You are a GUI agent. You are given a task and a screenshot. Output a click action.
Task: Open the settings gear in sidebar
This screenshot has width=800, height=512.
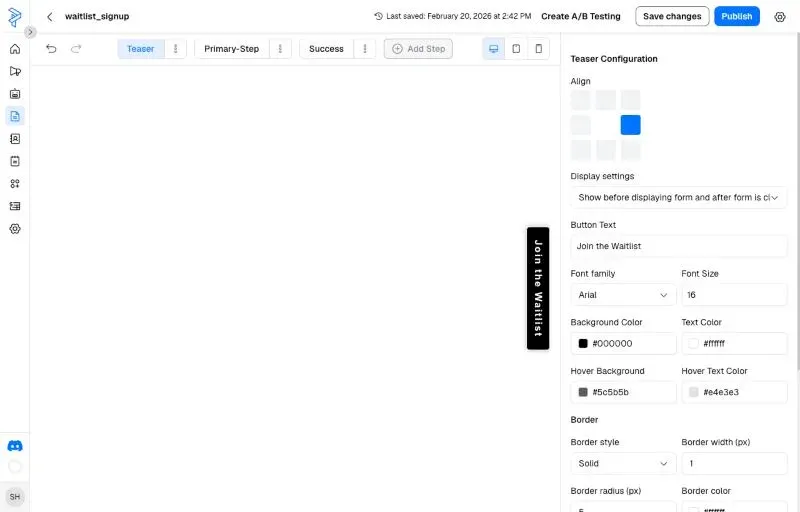[x=15, y=228]
